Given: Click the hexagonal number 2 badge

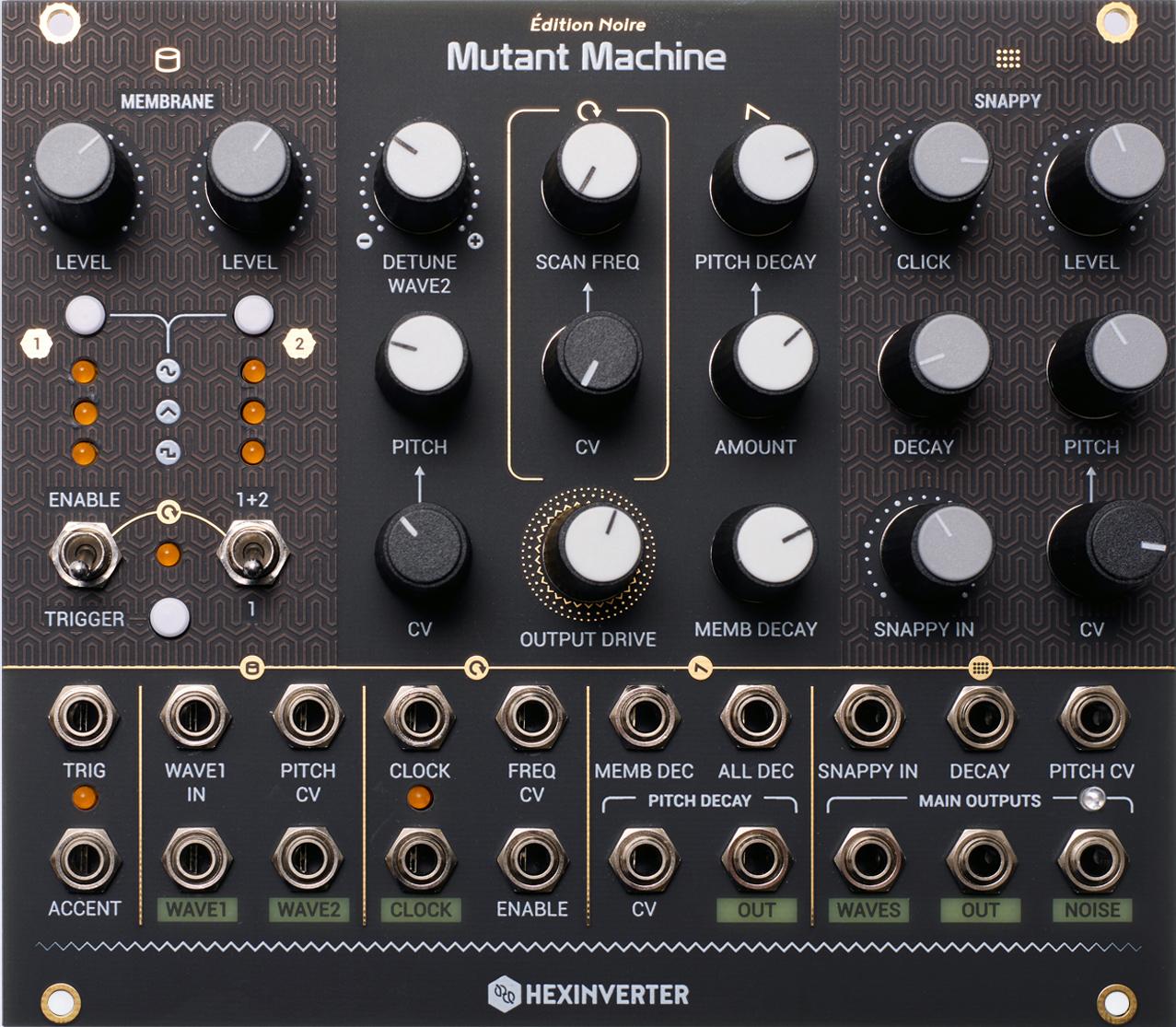Looking at the screenshot, I should click(x=298, y=344).
